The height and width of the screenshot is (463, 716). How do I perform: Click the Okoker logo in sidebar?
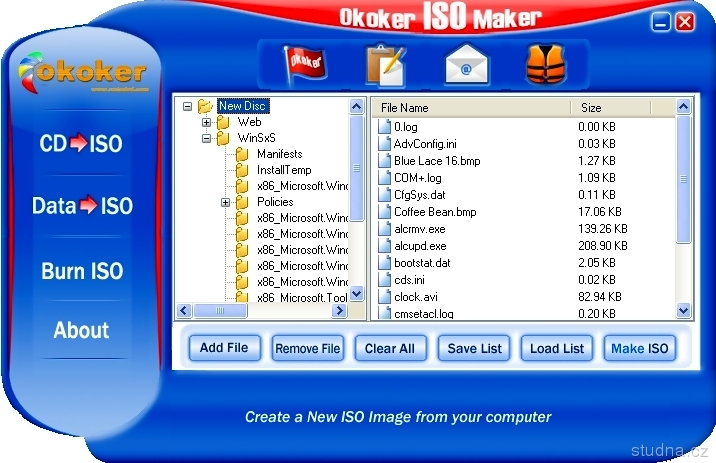tap(82, 72)
